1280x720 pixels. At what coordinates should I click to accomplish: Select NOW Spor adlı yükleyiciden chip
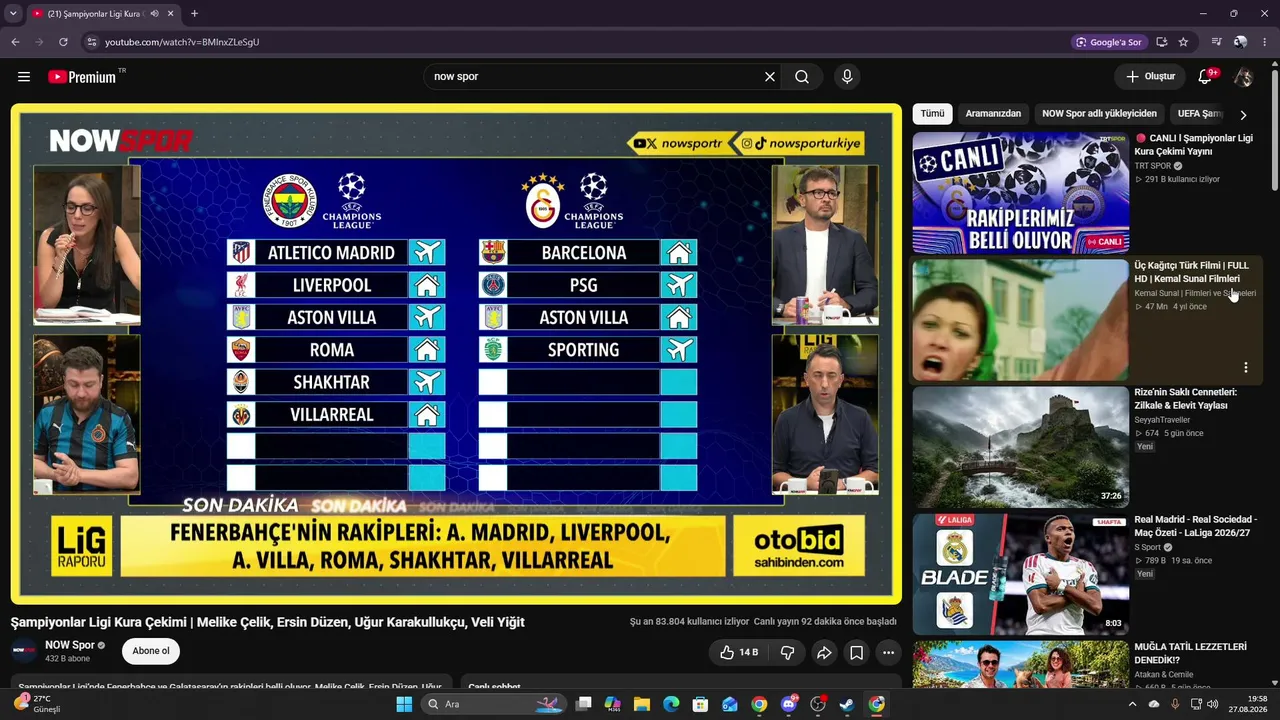coord(1099,114)
